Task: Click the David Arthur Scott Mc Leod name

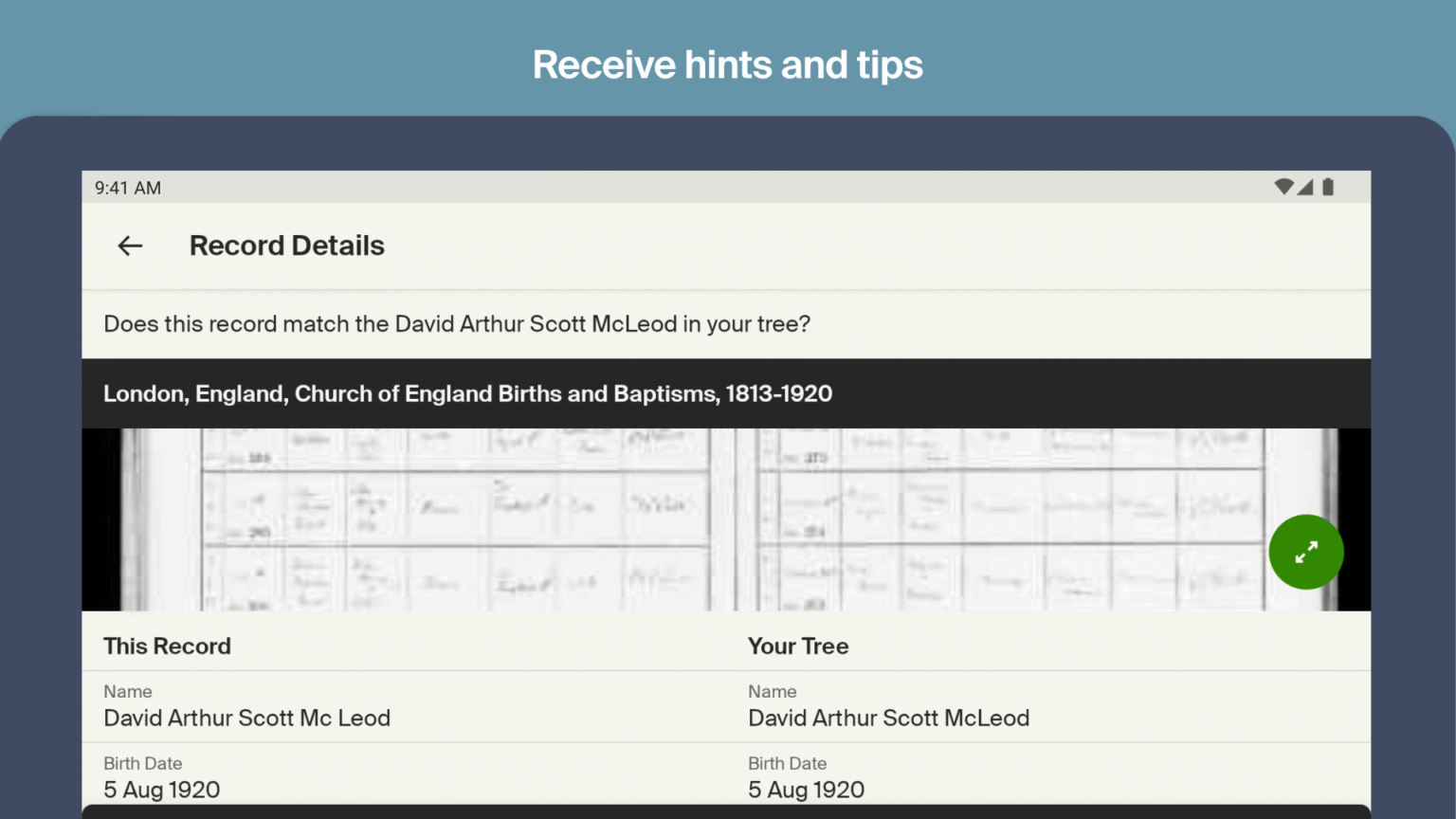Action: pos(246,718)
